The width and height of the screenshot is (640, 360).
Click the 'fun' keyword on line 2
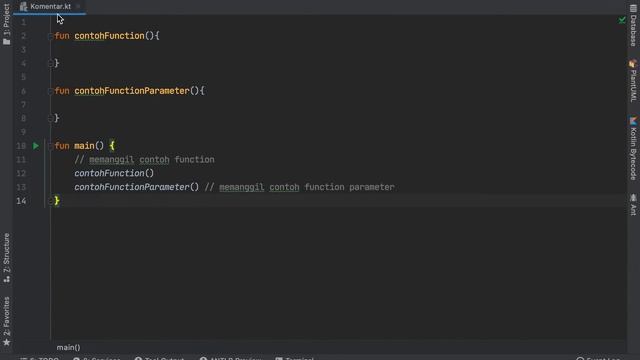(62, 36)
